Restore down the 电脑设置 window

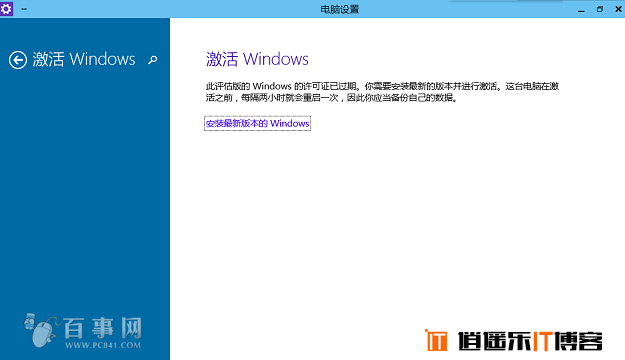click(600, 9)
